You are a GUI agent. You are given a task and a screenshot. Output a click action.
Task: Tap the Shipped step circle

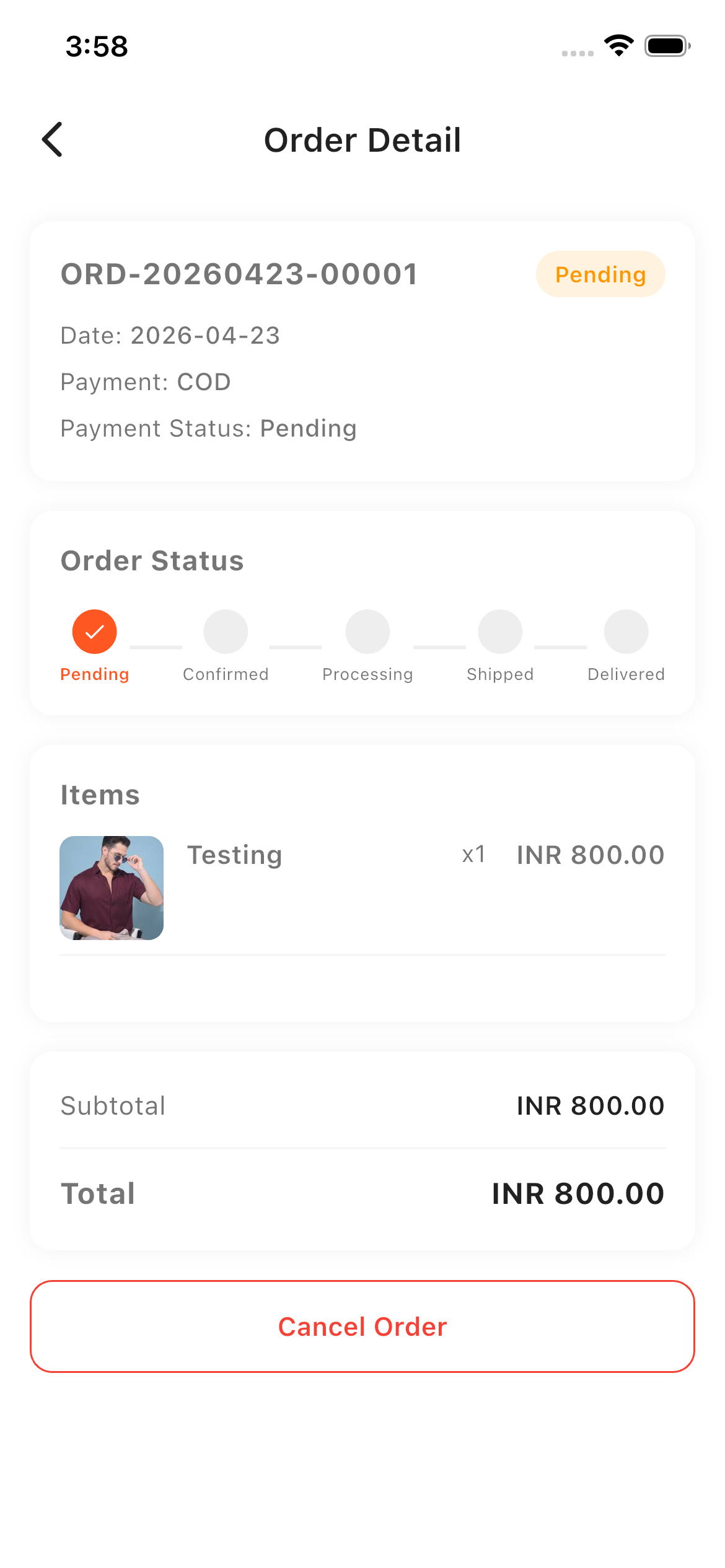pos(500,632)
